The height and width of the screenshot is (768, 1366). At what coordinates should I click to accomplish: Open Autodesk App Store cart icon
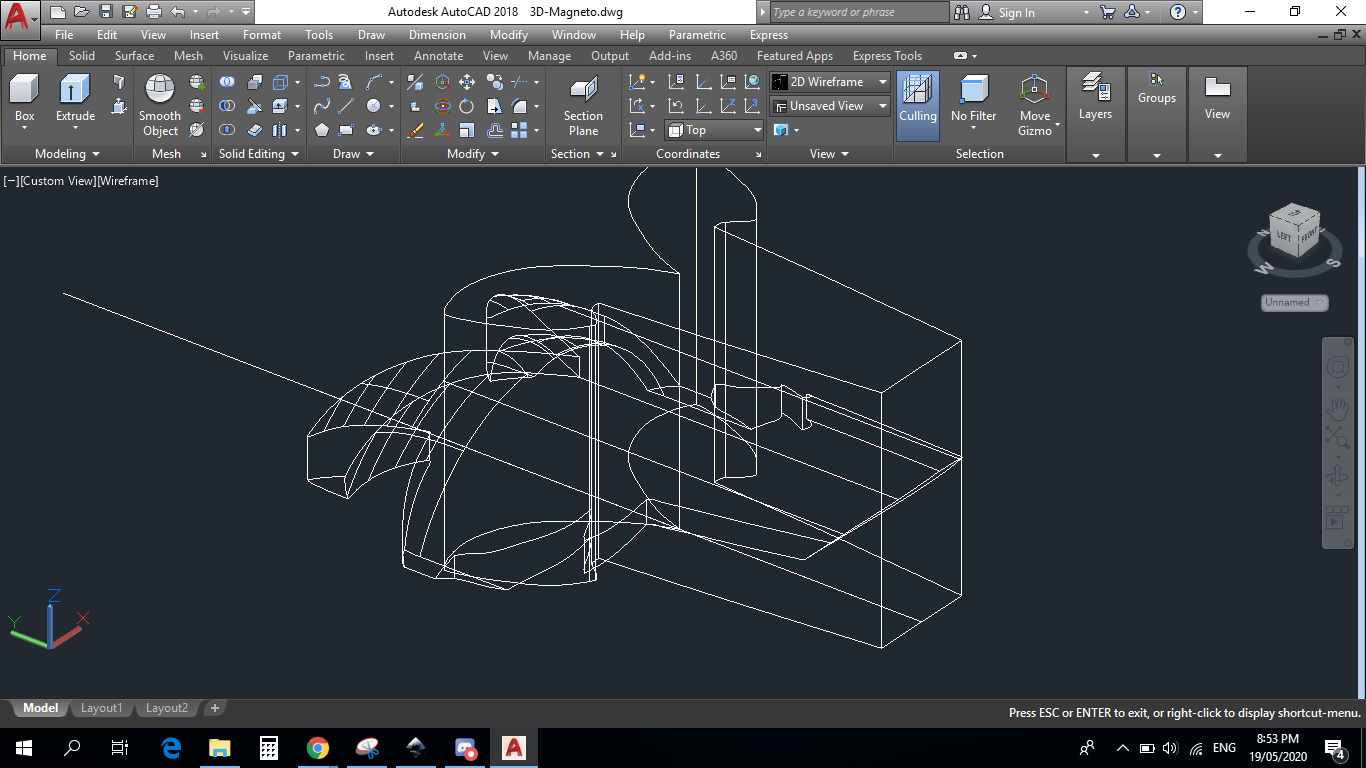(x=1107, y=12)
